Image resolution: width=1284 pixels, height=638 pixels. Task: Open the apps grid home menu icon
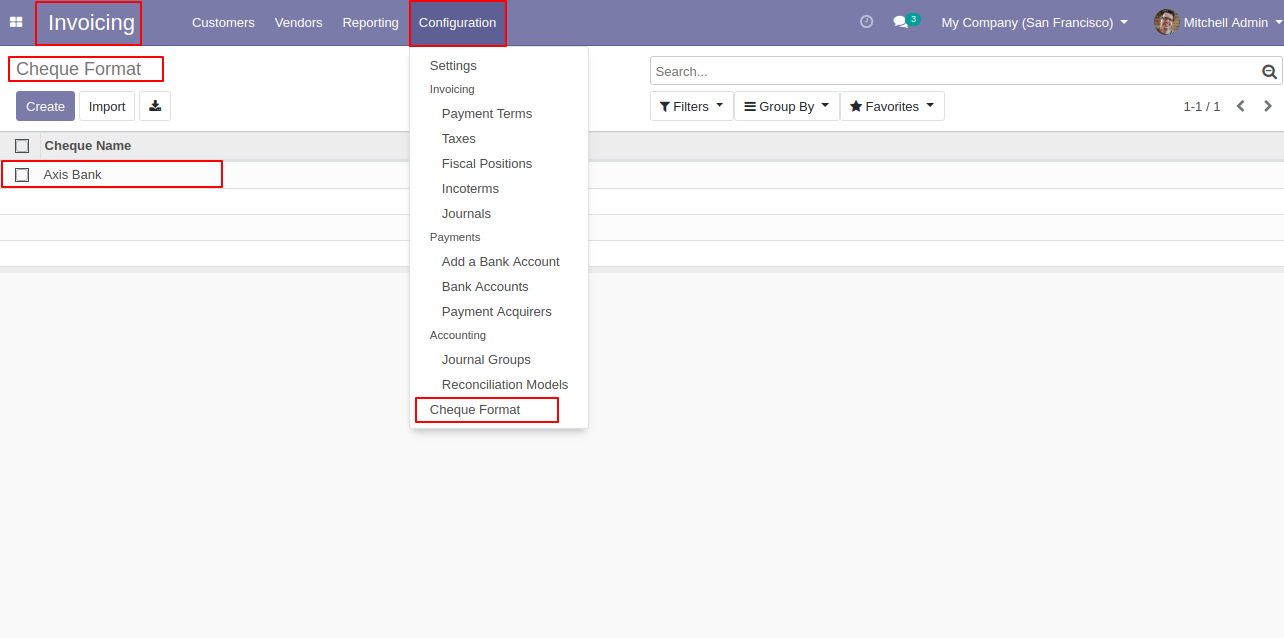(x=16, y=22)
